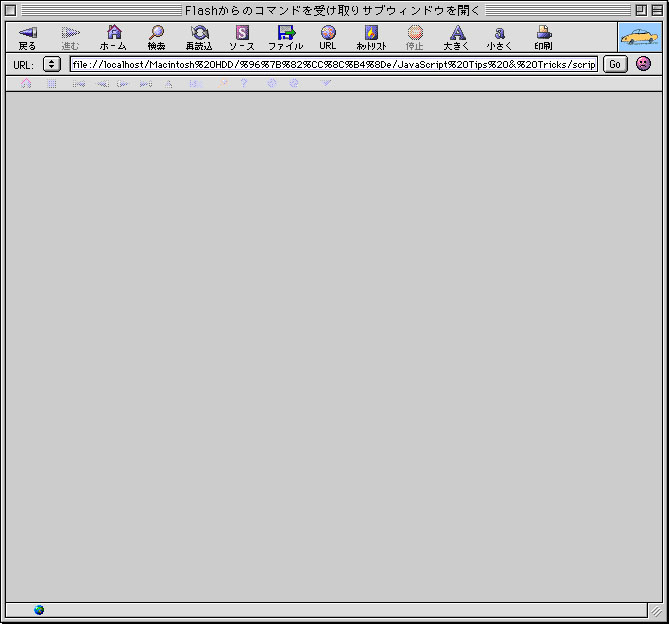The height and width of the screenshot is (624, 669).
Task: Click the resize grip at window corner
Action: 656,611
